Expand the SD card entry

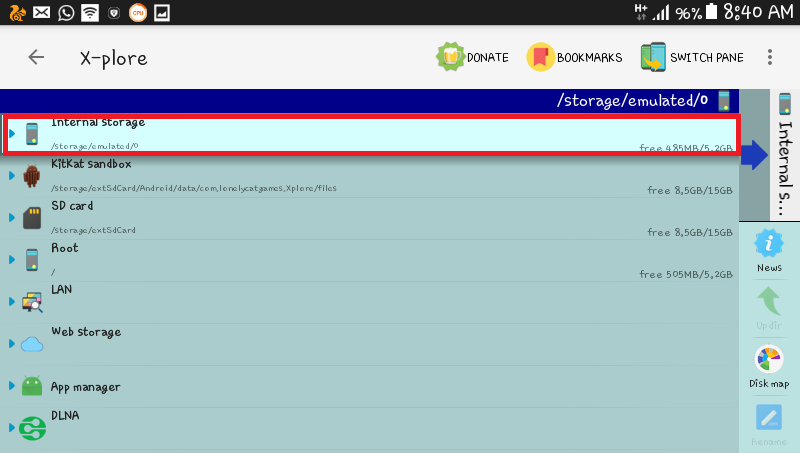coord(12,218)
